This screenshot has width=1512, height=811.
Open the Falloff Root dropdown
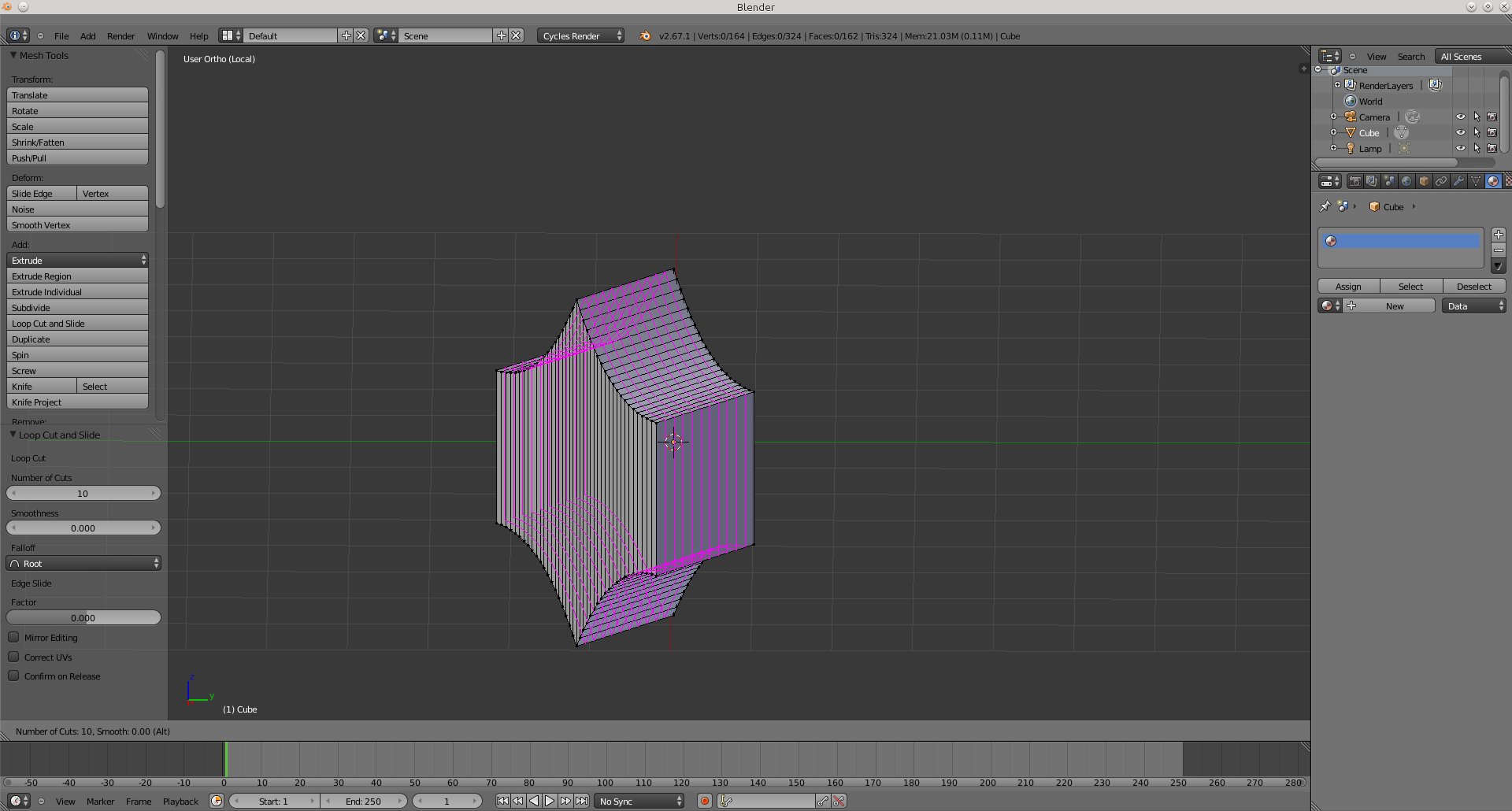(83, 563)
